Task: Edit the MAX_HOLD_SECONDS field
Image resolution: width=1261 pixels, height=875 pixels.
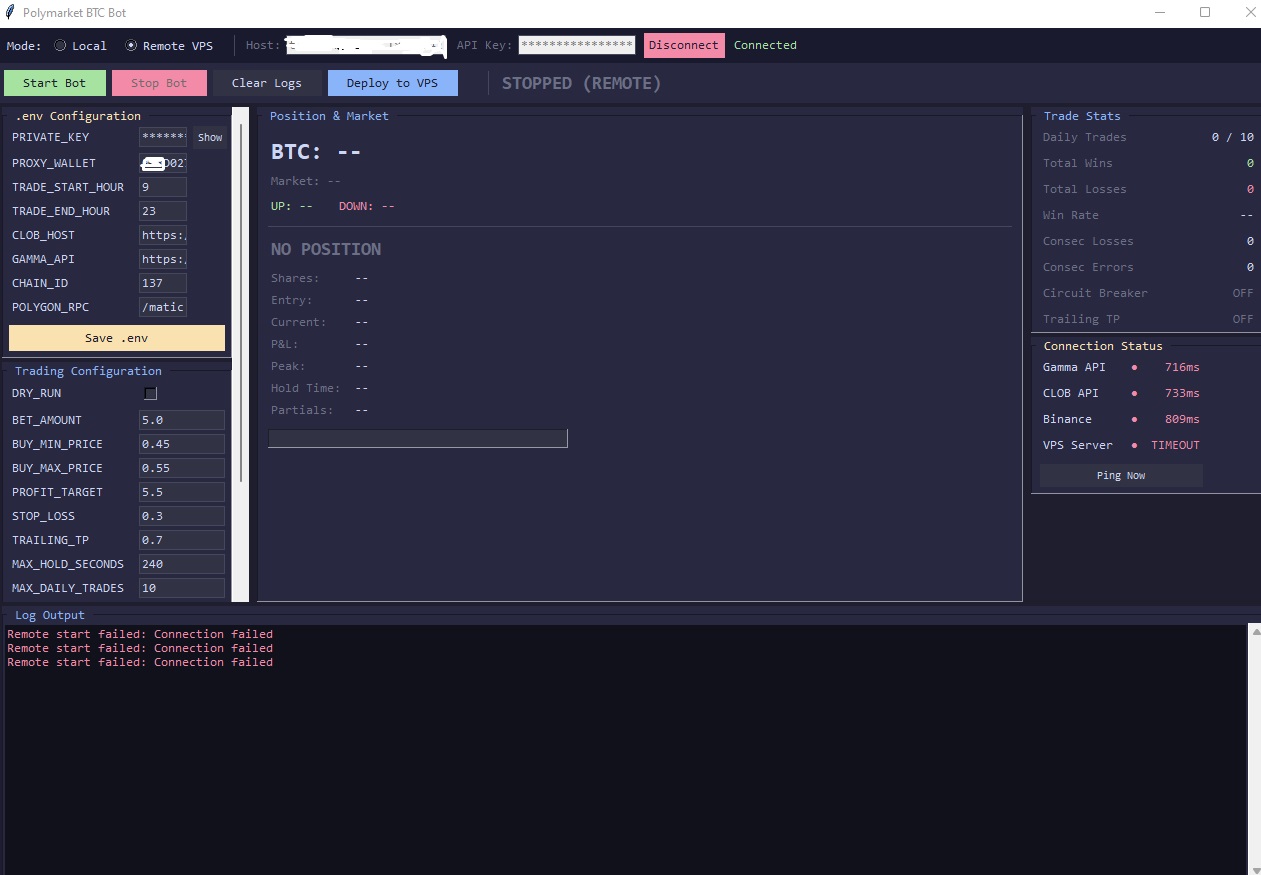Action: coord(182,564)
